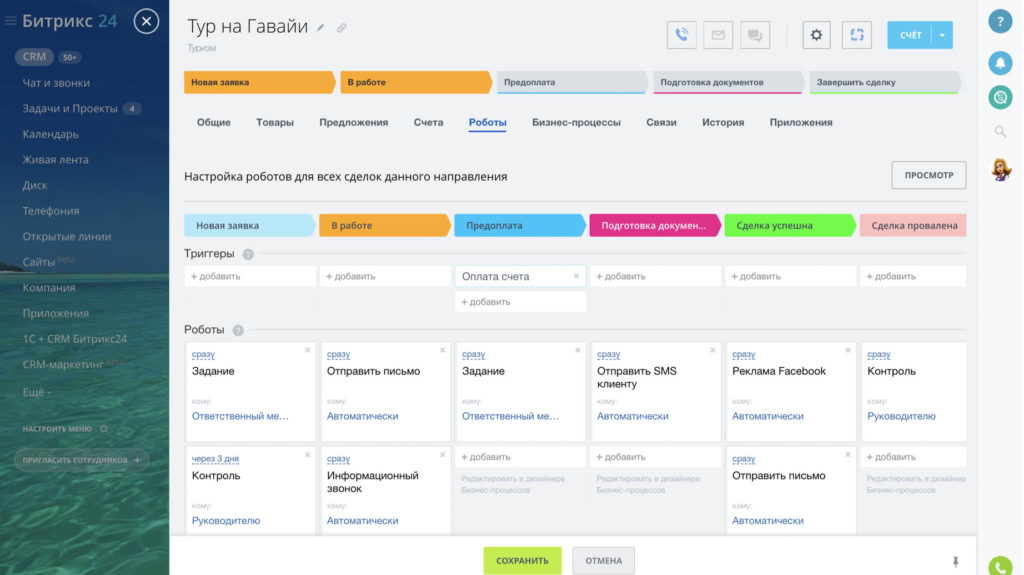Select the Предоплата stage in deal progress bar

[x=570, y=82]
